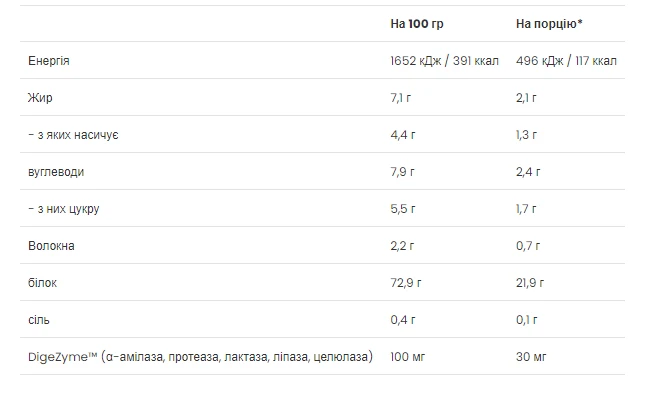This screenshot has height=400, width=654.
Task: Click the 'На 100 гр' column header
Action: (417, 24)
